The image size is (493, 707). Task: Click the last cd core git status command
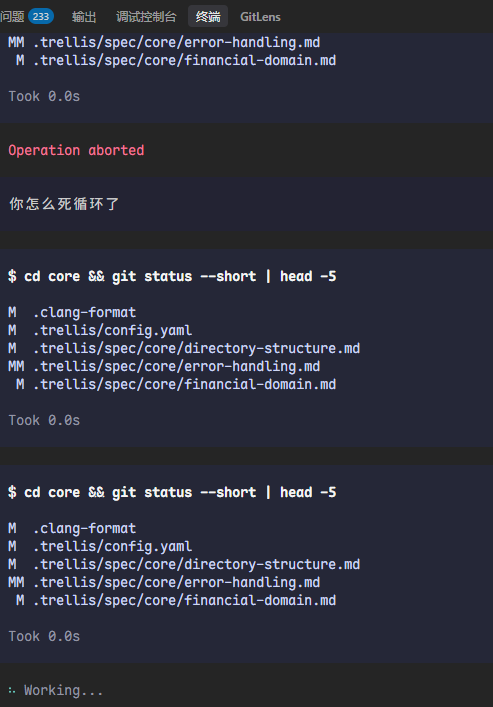point(172,492)
